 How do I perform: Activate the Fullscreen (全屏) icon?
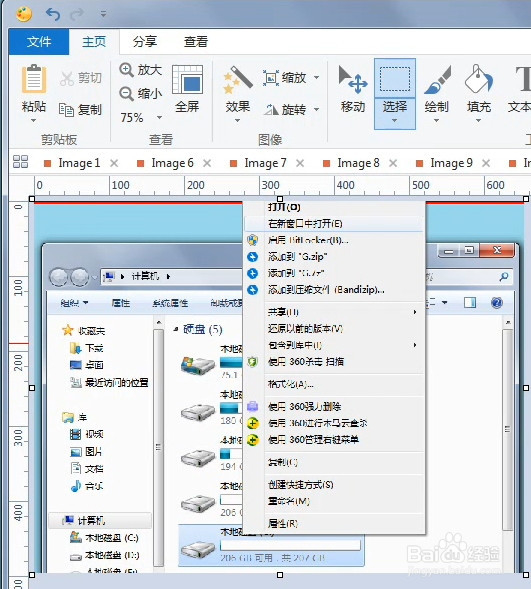click(187, 80)
